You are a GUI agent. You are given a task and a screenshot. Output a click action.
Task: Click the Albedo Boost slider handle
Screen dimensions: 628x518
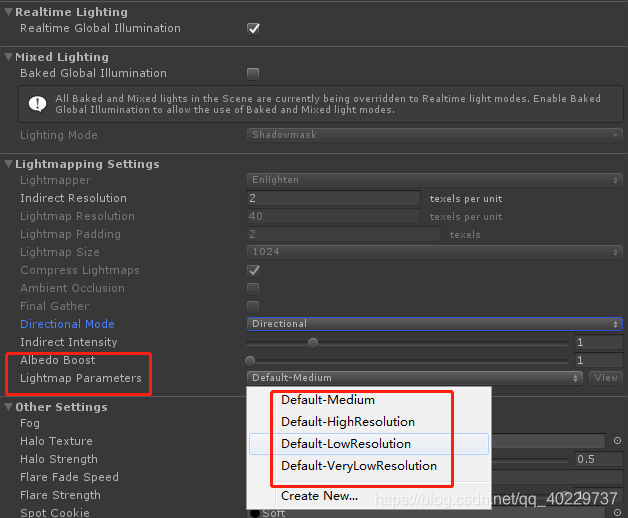(250, 361)
